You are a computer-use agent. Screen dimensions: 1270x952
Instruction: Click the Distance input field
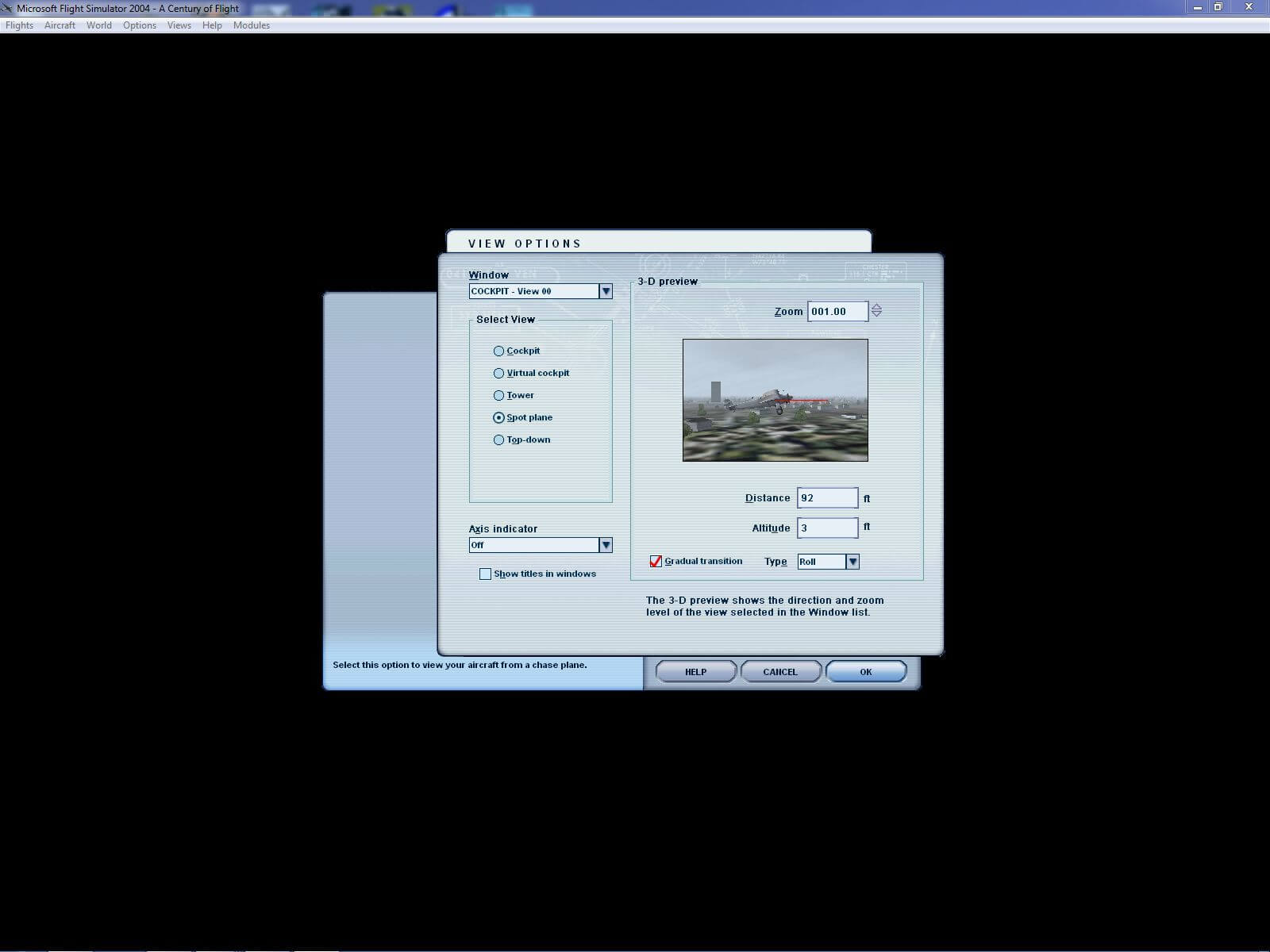(x=827, y=498)
